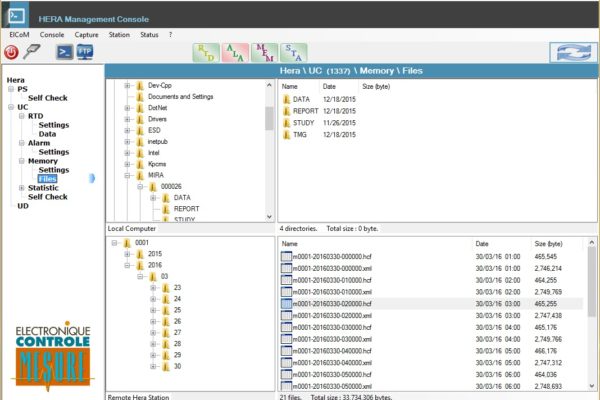Image resolution: width=600 pixels, height=400 pixels.
Task: Select the REPORT folder icon in file list
Action: click(287, 111)
